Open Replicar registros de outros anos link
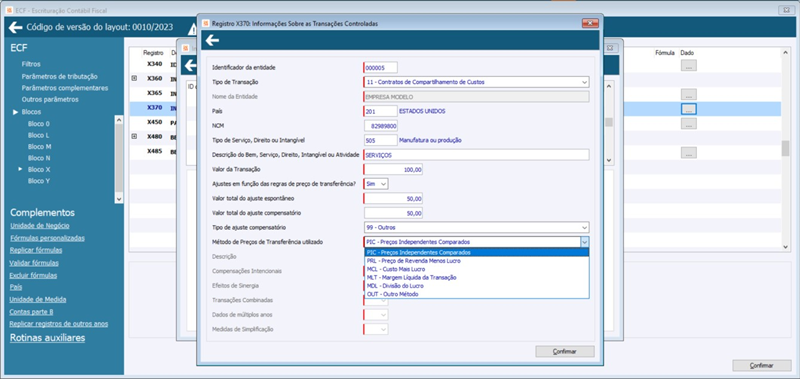 [59, 324]
